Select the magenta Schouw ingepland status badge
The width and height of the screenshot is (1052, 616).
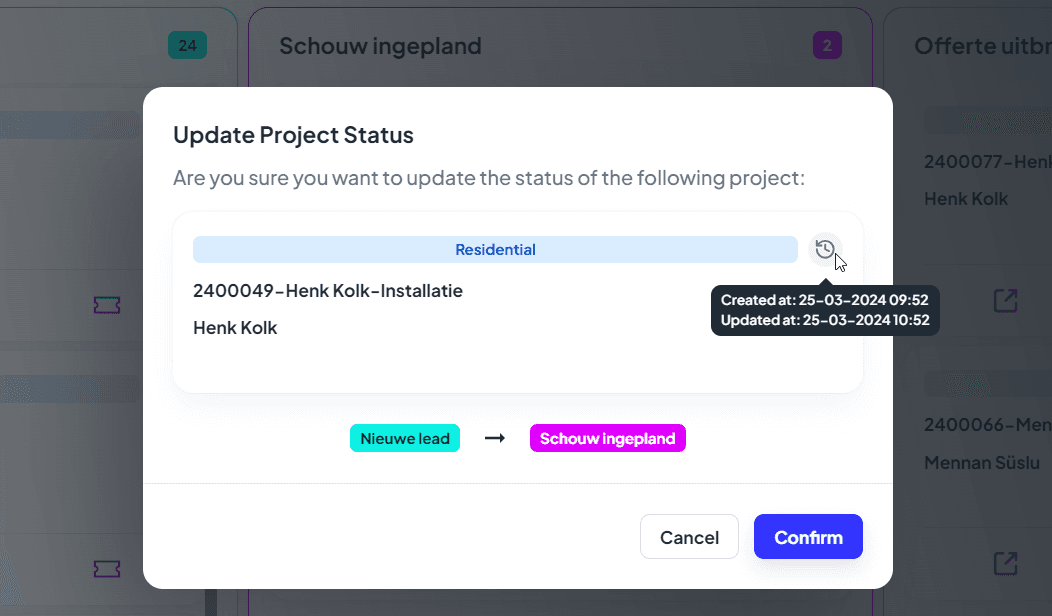(607, 438)
